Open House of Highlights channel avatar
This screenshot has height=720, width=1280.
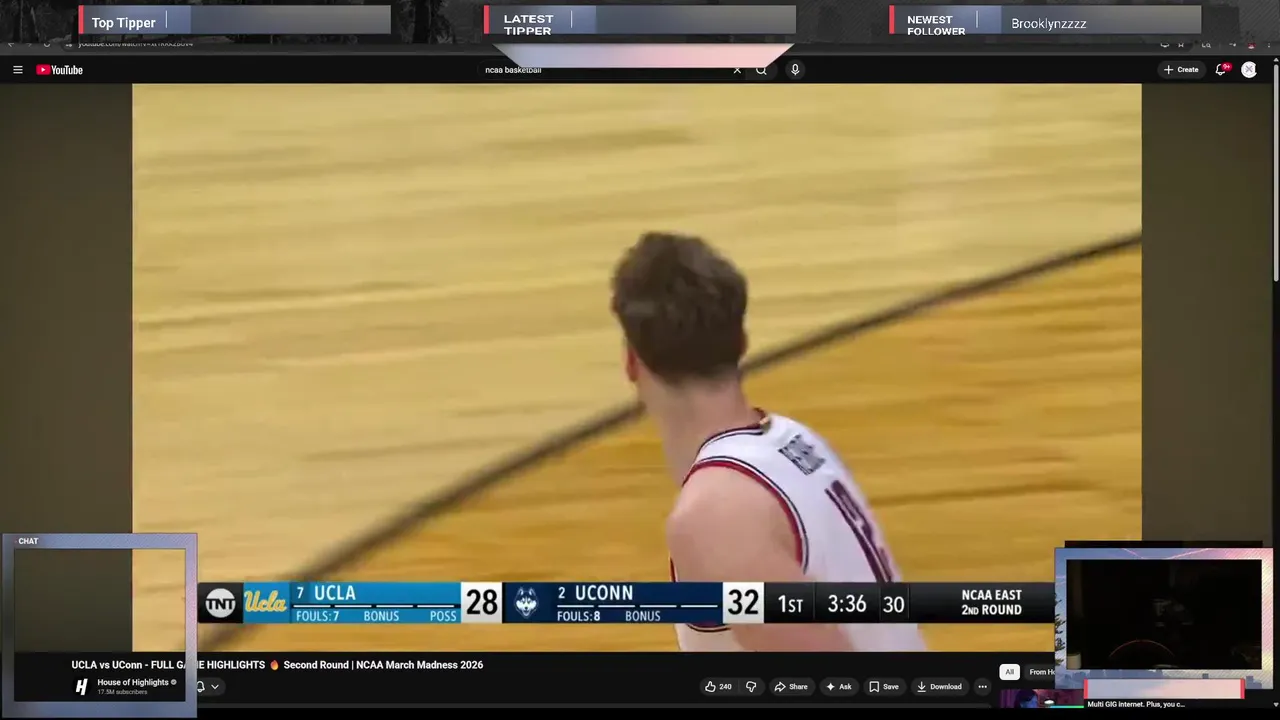(x=82, y=687)
